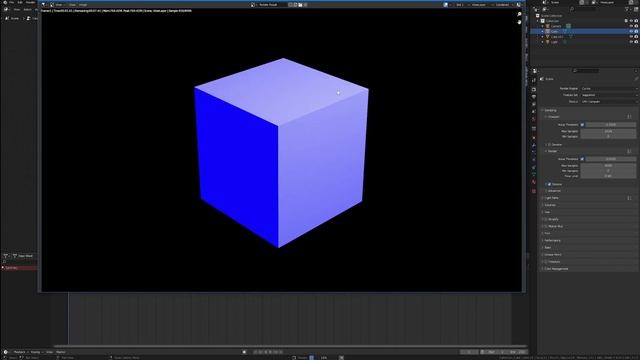The width and height of the screenshot is (640, 360).
Task: Click the Slot 1 selector
Action: [x=460, y=5]
